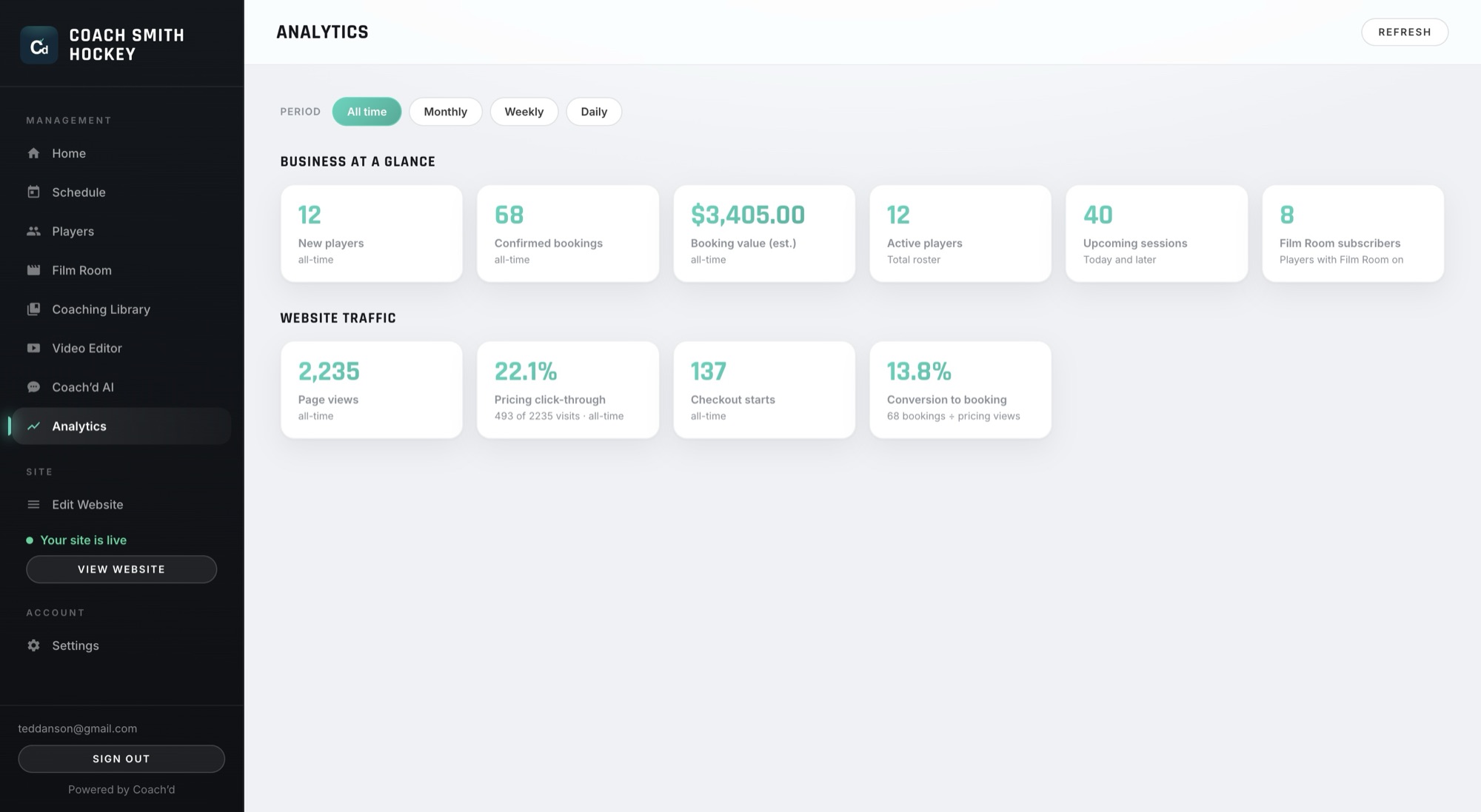Screen dimensions: 1481x812
Task: Switch period to Daily
Action: (x=594, y=112)
